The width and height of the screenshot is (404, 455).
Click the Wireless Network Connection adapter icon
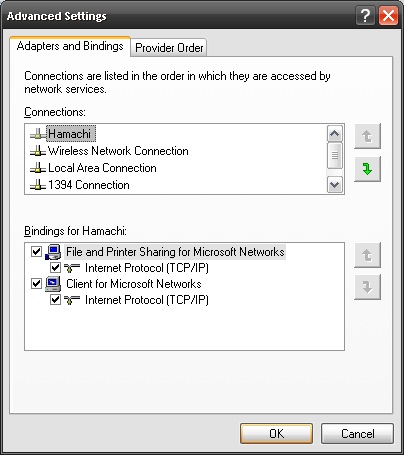(38, 151)
